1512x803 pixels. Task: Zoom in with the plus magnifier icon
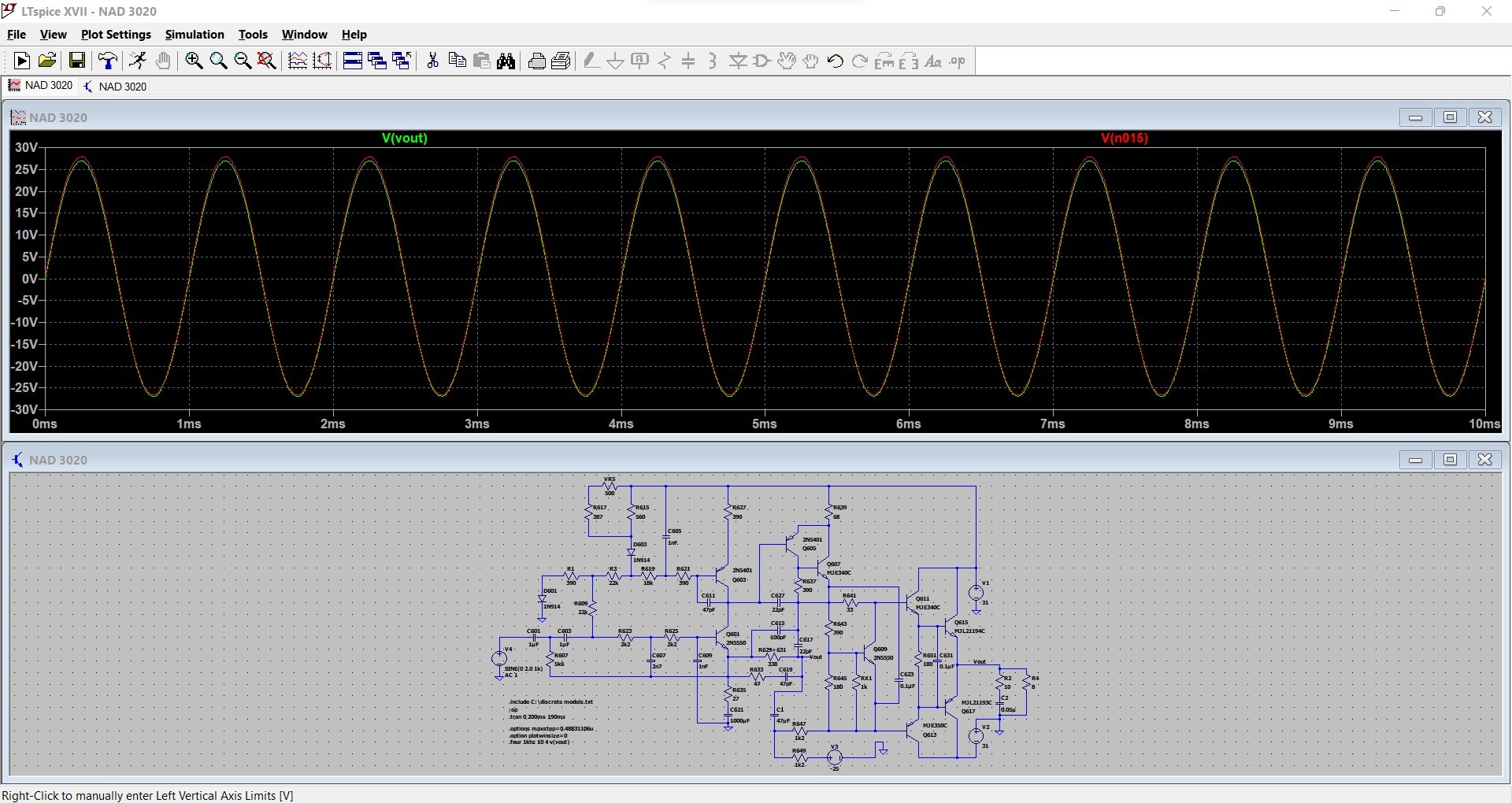(x=194, y=61)
